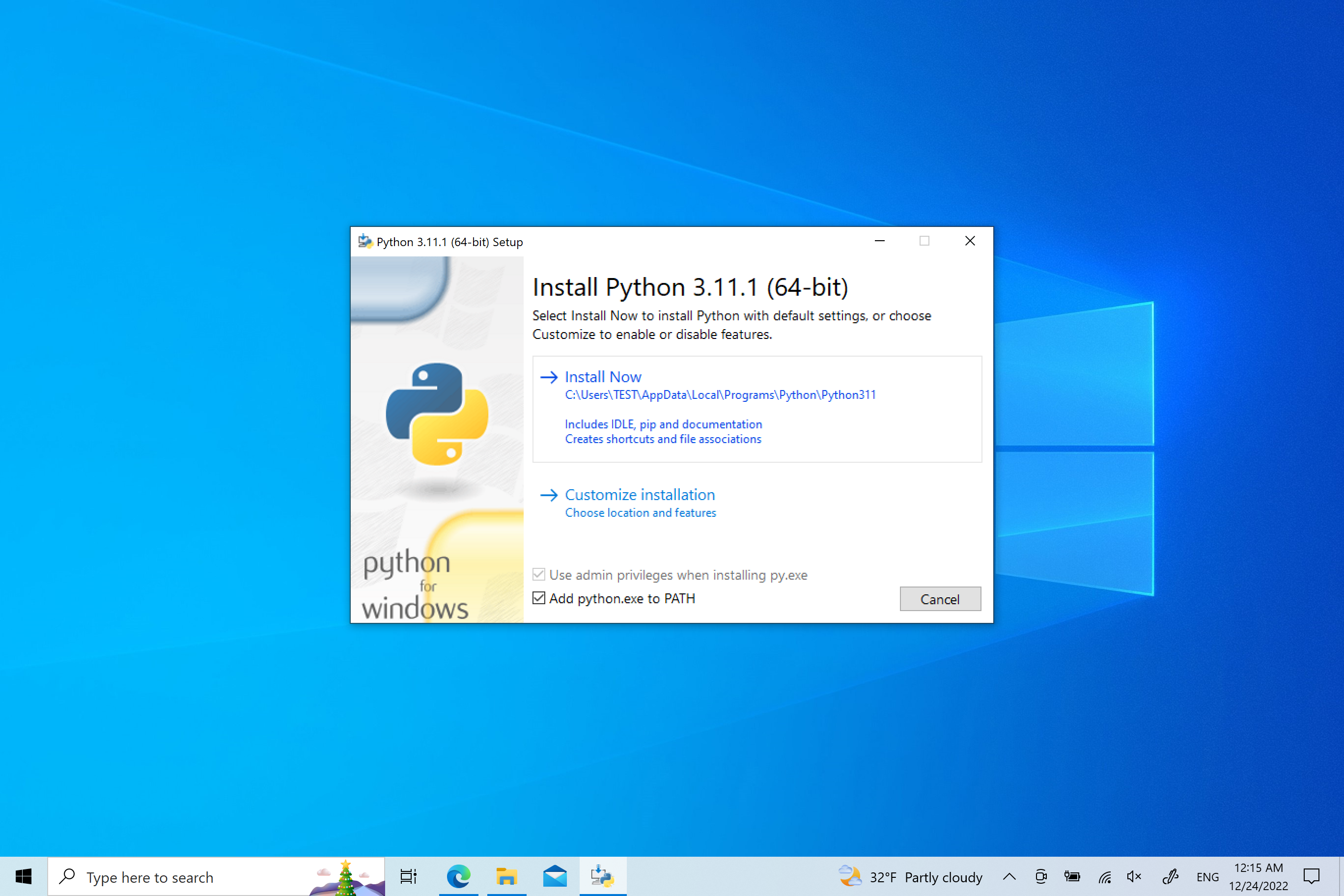Screen dimensions: 1344x896
Task: Open Microsoft Edge from taskbar
Action: [x=458, y=876]
